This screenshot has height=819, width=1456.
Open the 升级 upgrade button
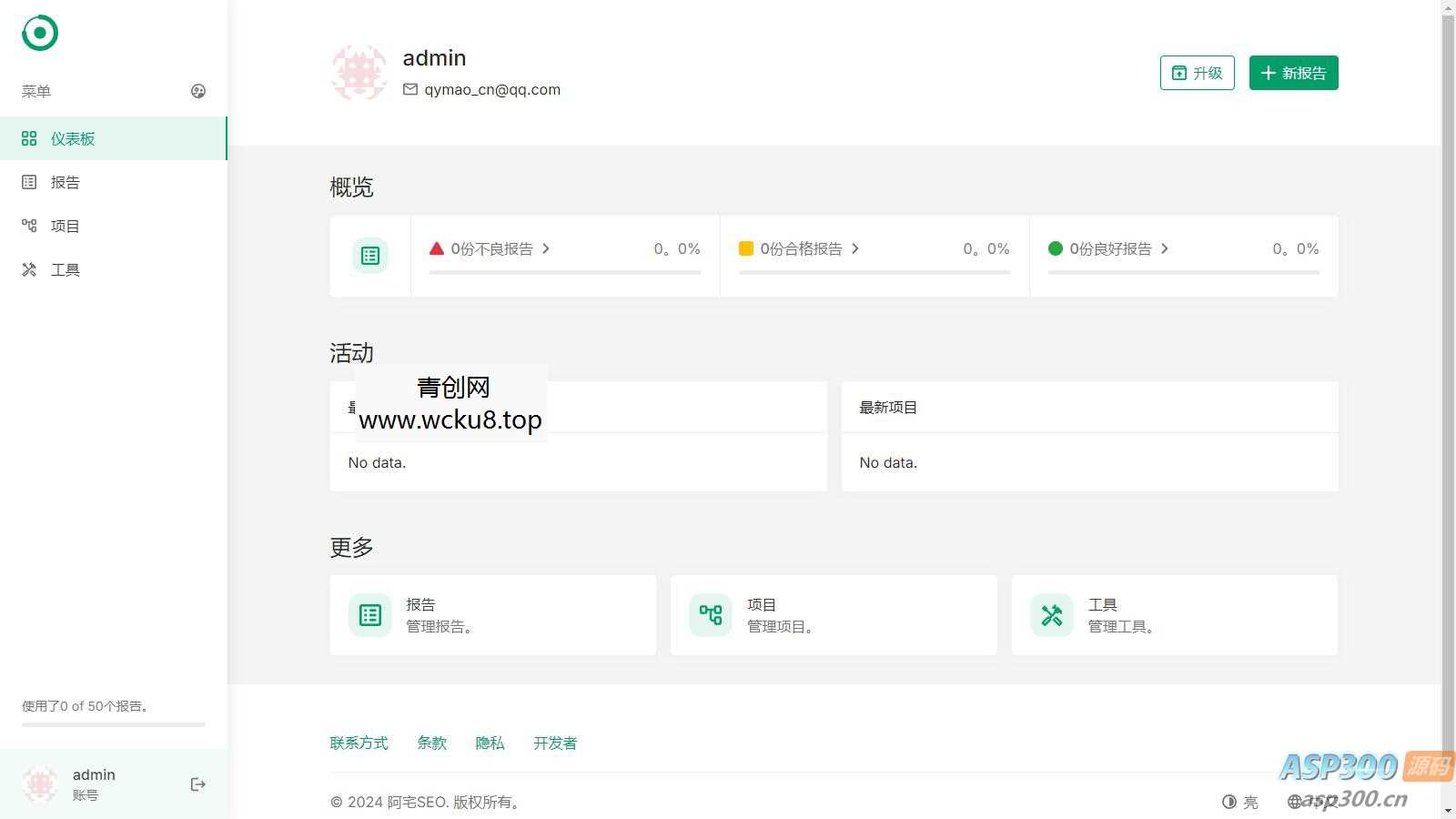(x=1197, y=73)
